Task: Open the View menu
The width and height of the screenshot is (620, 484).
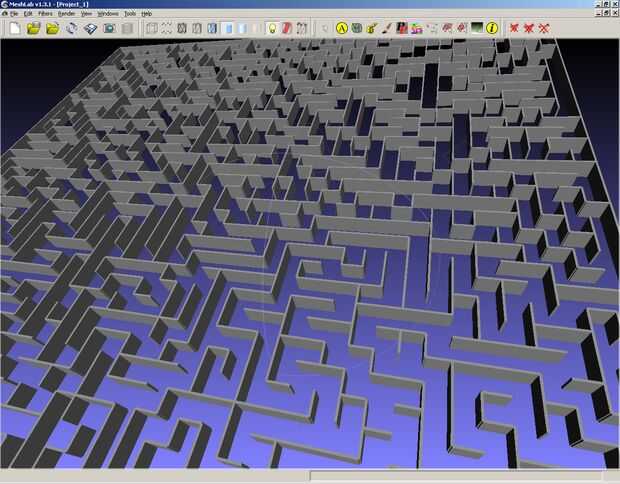Action: [x=86, y=13]
